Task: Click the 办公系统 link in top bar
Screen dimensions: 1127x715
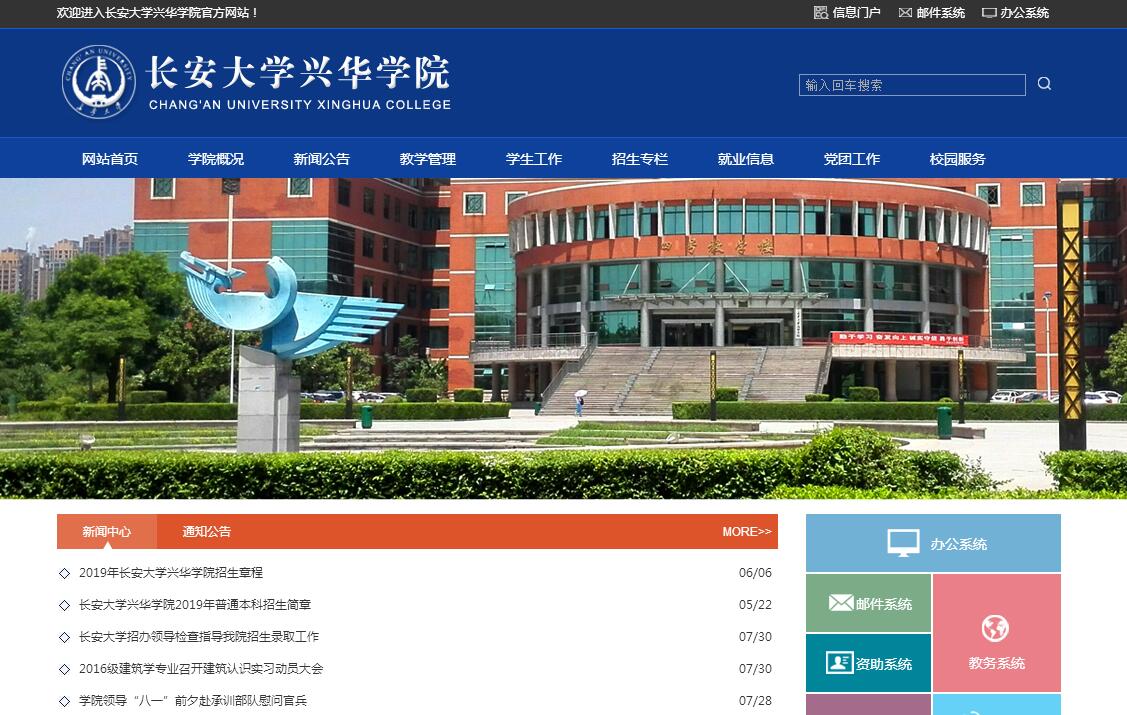Action: (x=1024, y=13)
